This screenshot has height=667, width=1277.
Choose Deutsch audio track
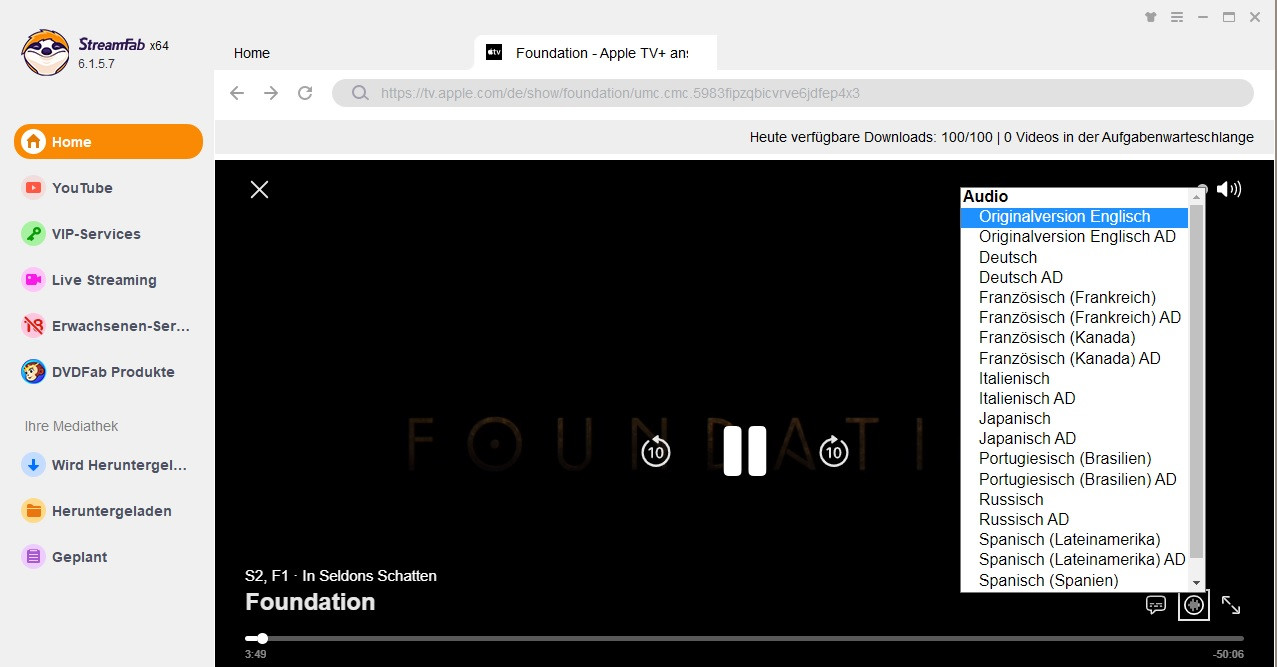pyautogui.click(x=1074, y=257)
